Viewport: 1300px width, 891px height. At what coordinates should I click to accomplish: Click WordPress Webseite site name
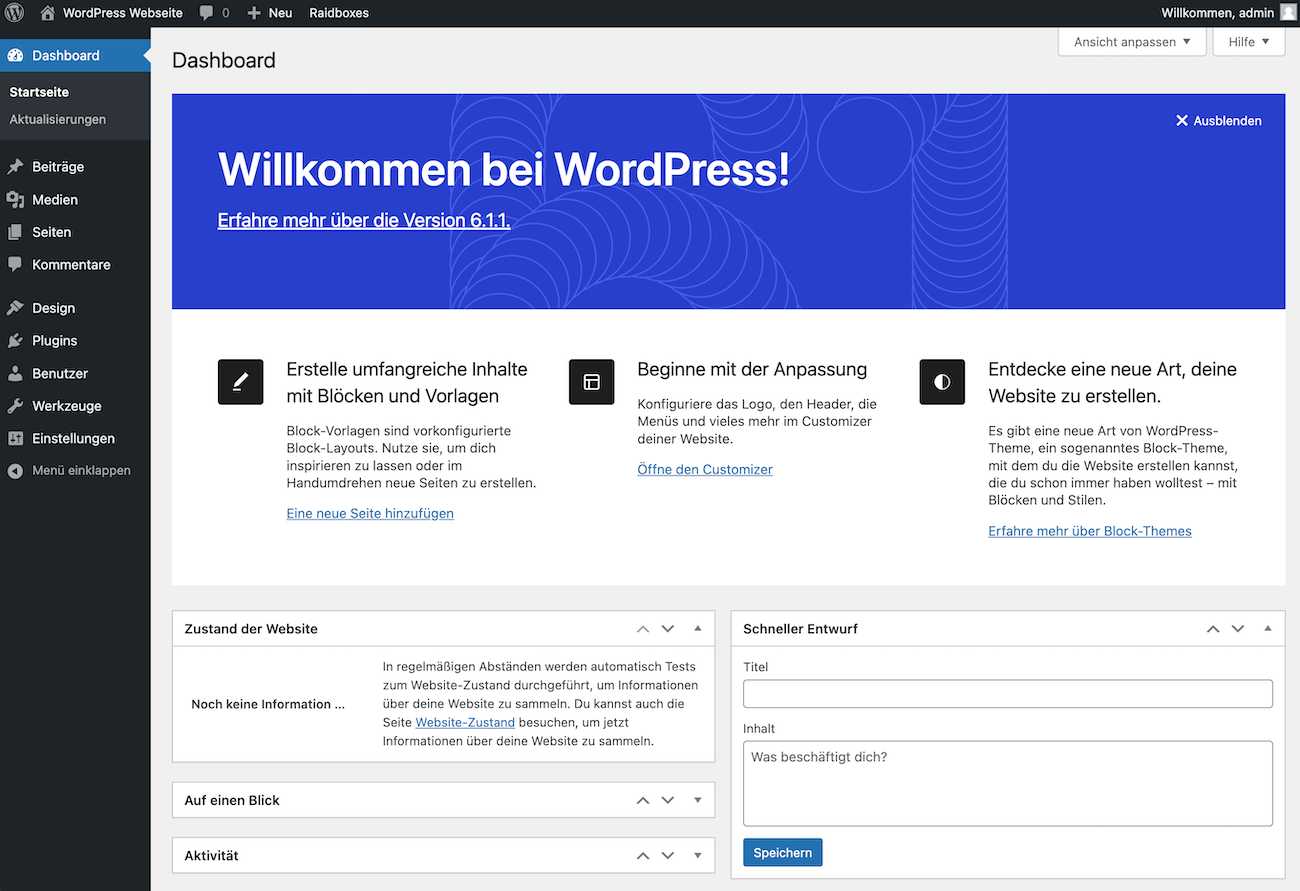122,13
